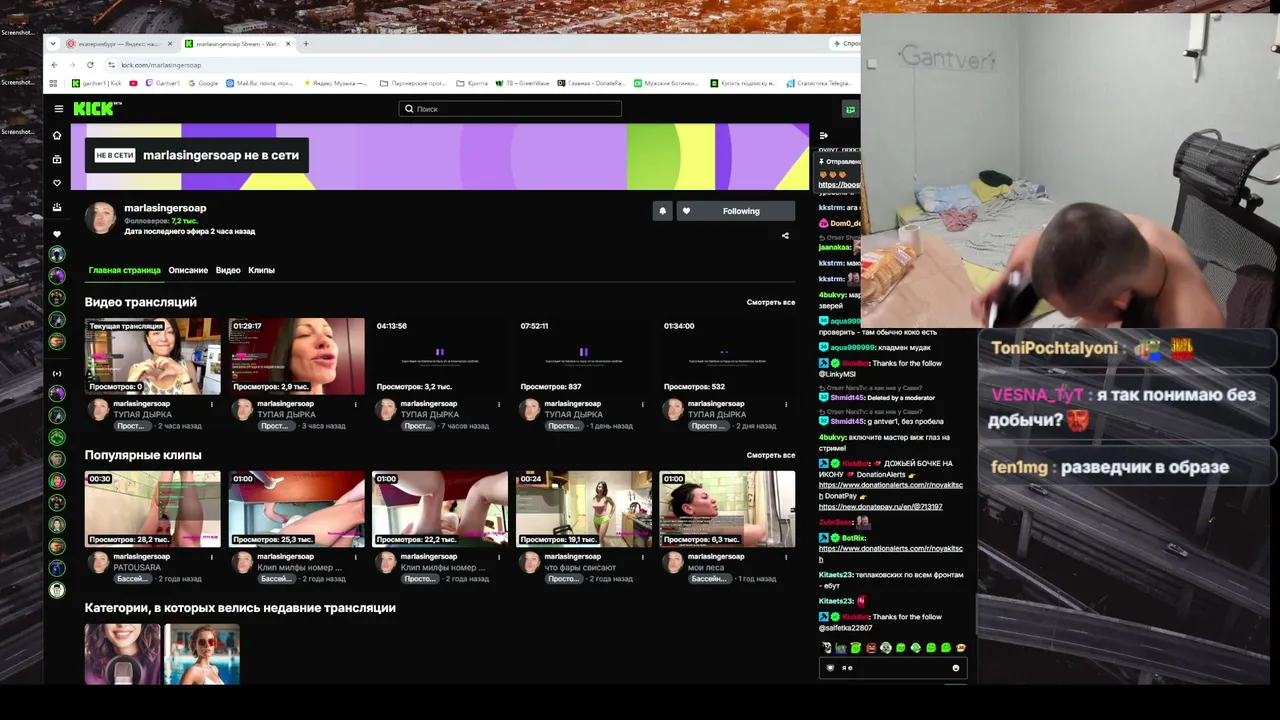
Task: Open the Google bookmark
Action: [203, 83]
